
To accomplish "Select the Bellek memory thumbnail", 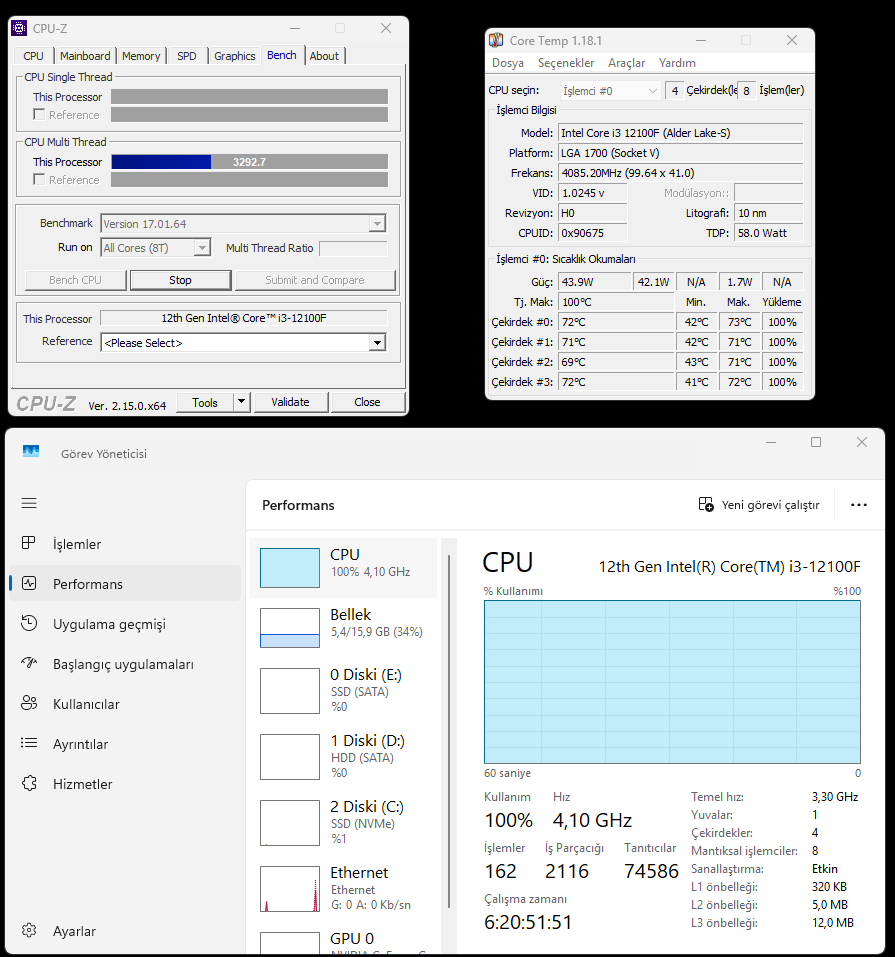I will point(290,627).
